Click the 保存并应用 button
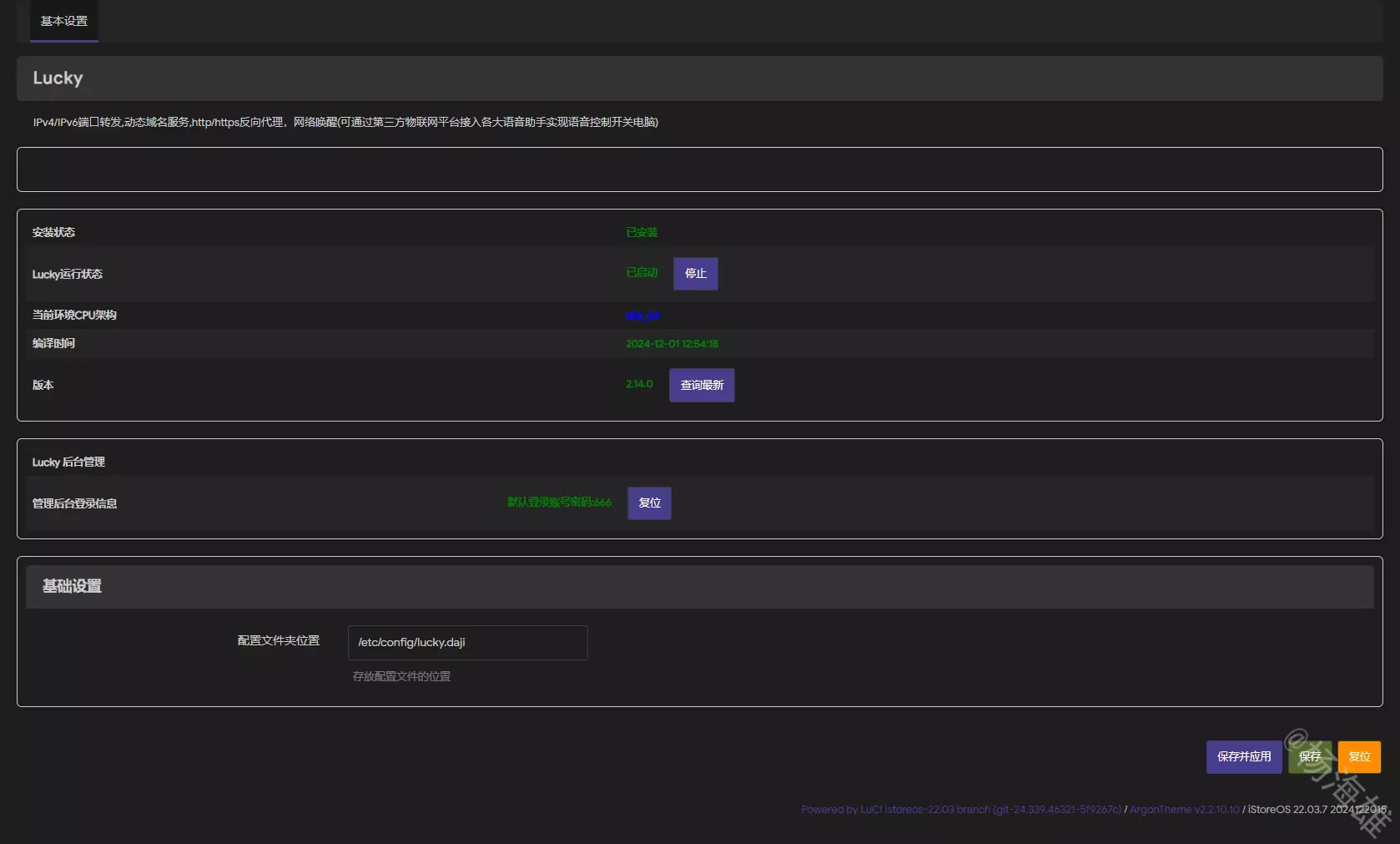 tap(1244, 757)
